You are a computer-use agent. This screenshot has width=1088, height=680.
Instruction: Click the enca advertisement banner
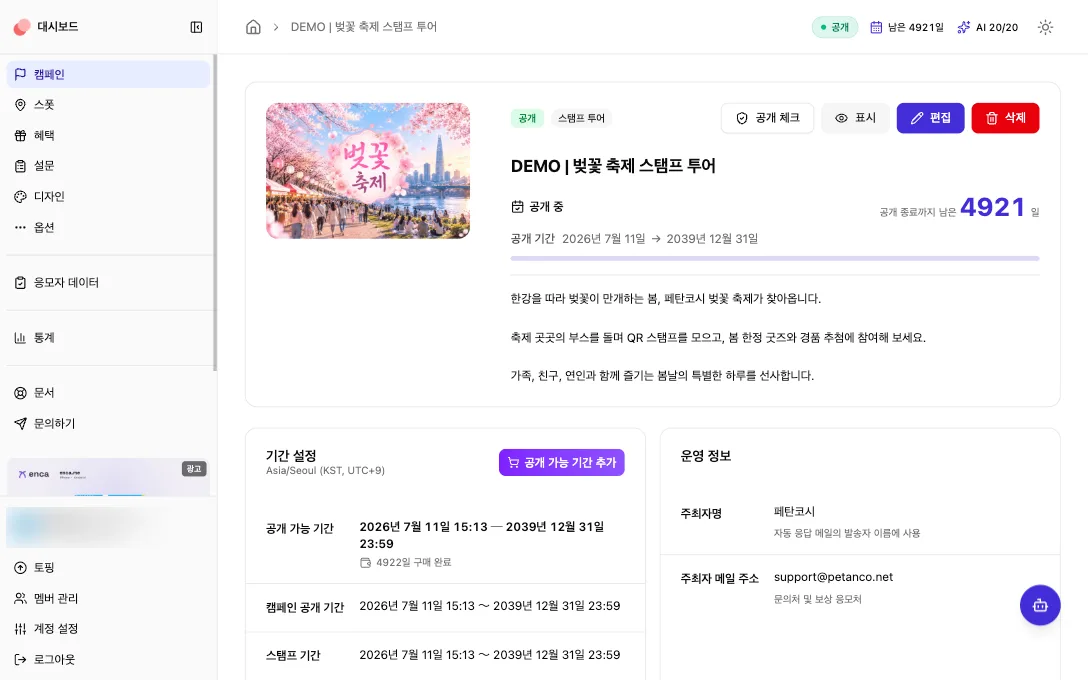pos(108,477)
